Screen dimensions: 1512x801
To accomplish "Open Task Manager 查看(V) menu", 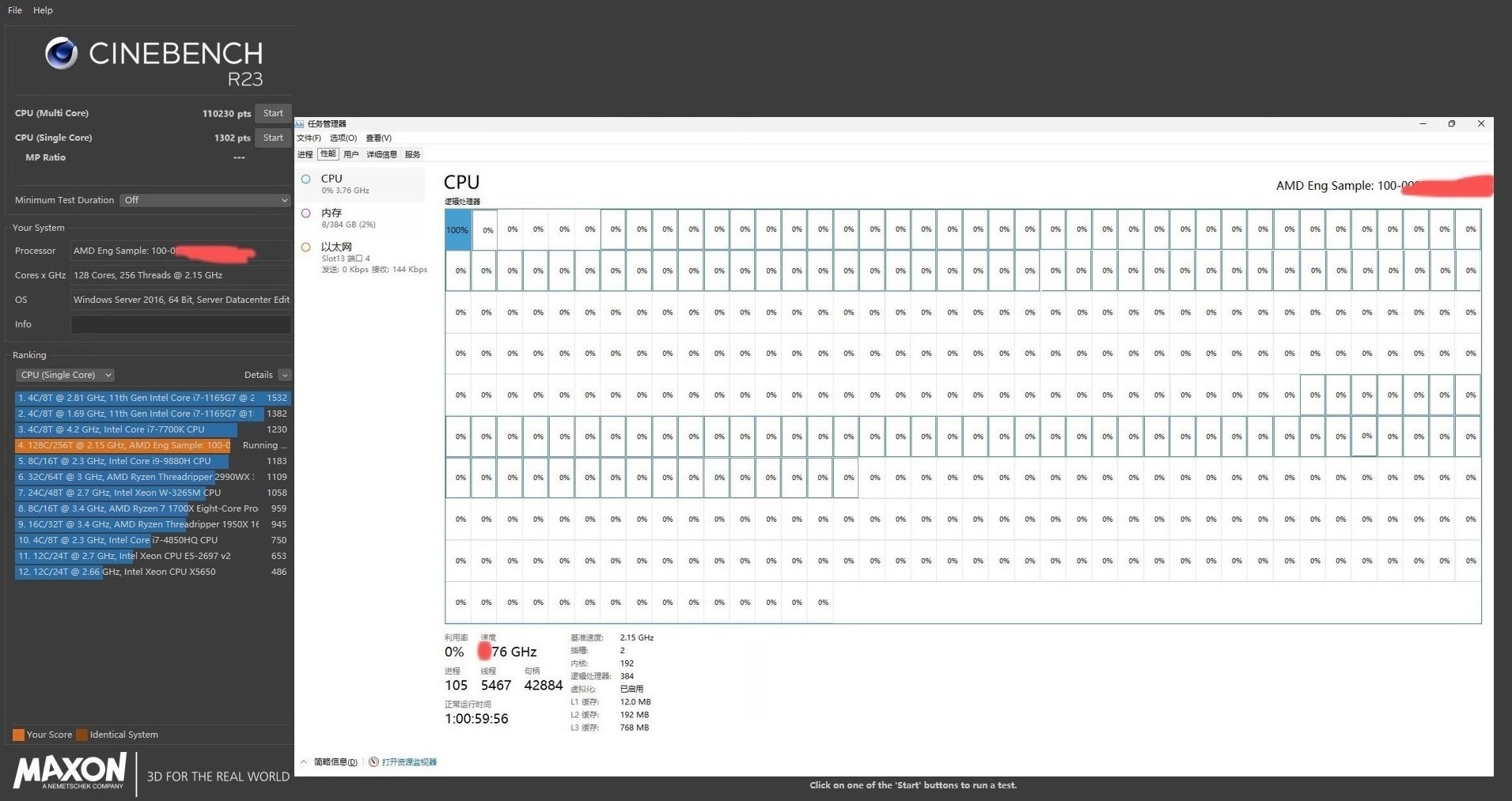I will coord(378,138).
